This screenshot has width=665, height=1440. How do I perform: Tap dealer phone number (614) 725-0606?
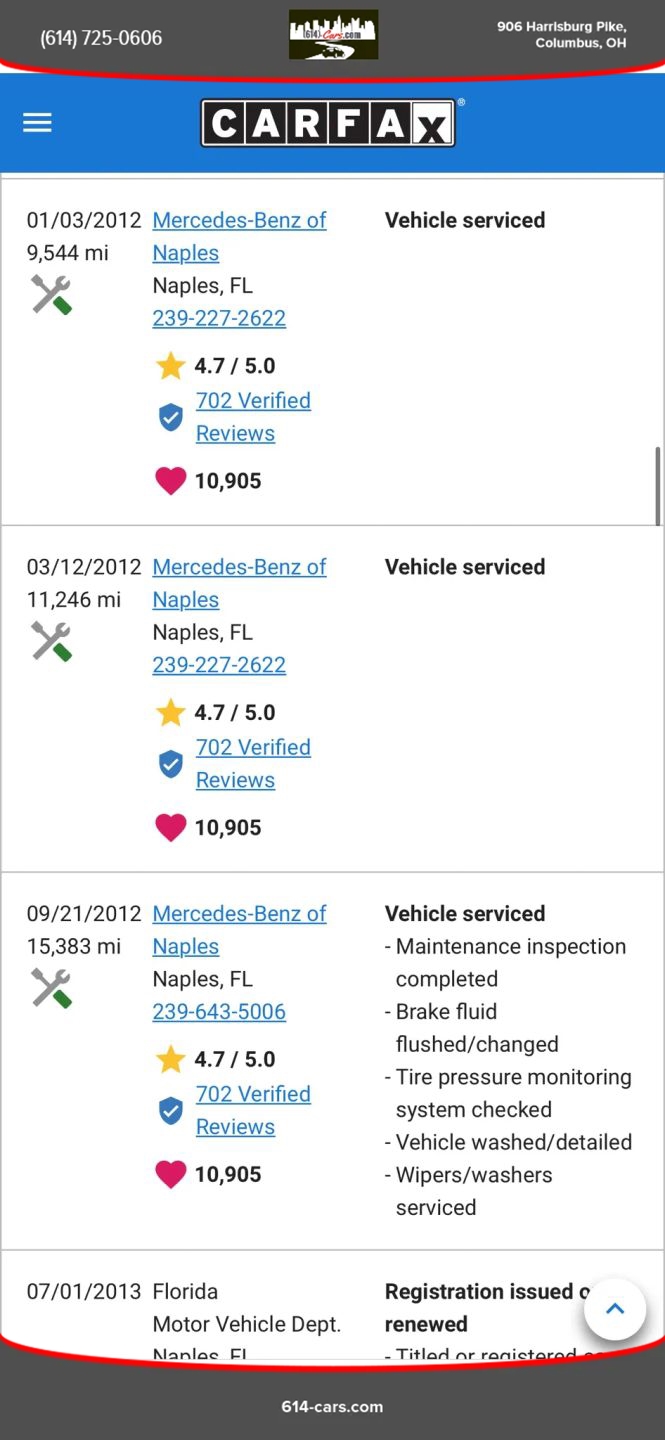[101, 38]
